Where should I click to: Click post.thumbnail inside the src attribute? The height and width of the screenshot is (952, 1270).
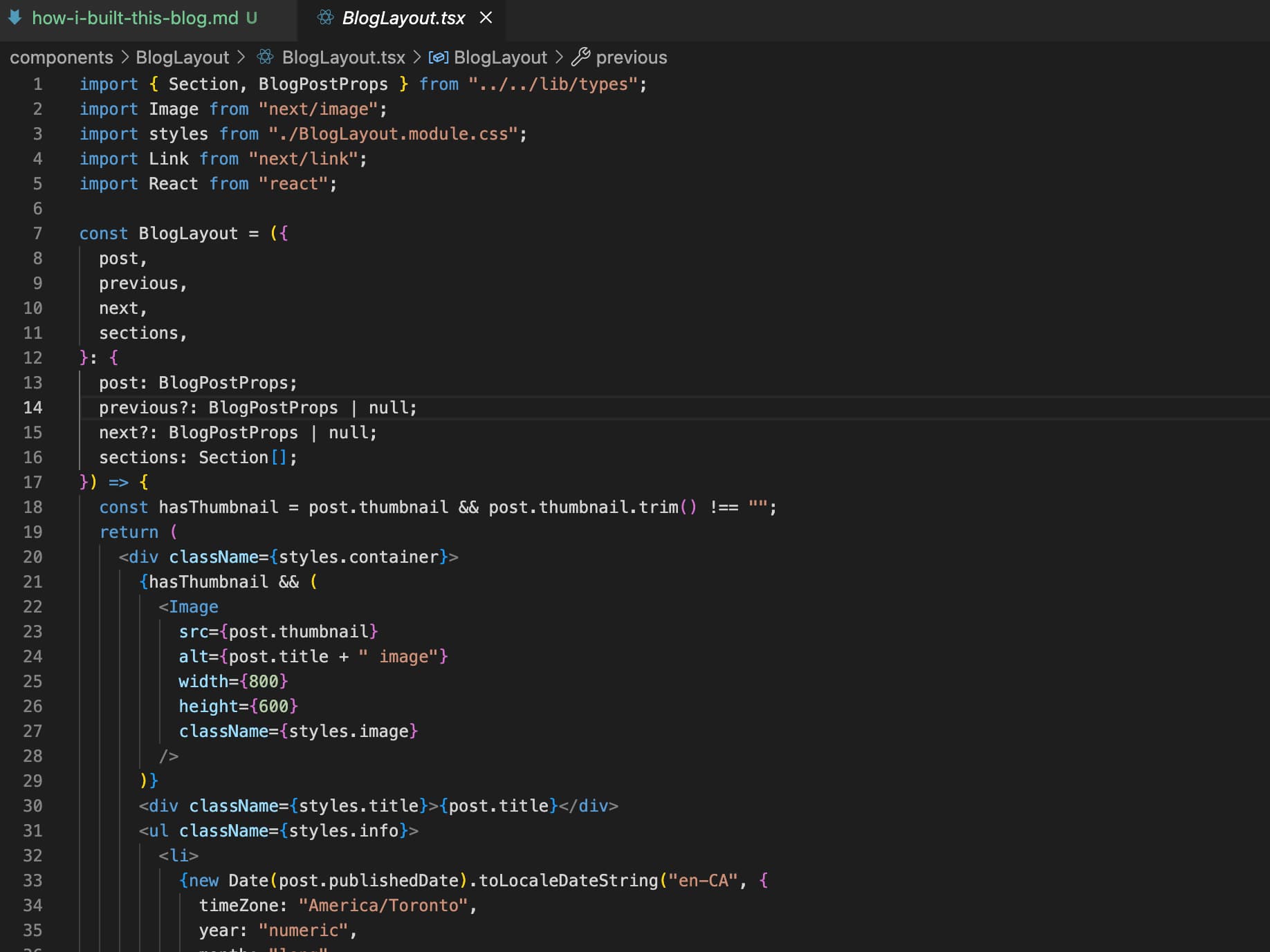(x=299, y=631)
